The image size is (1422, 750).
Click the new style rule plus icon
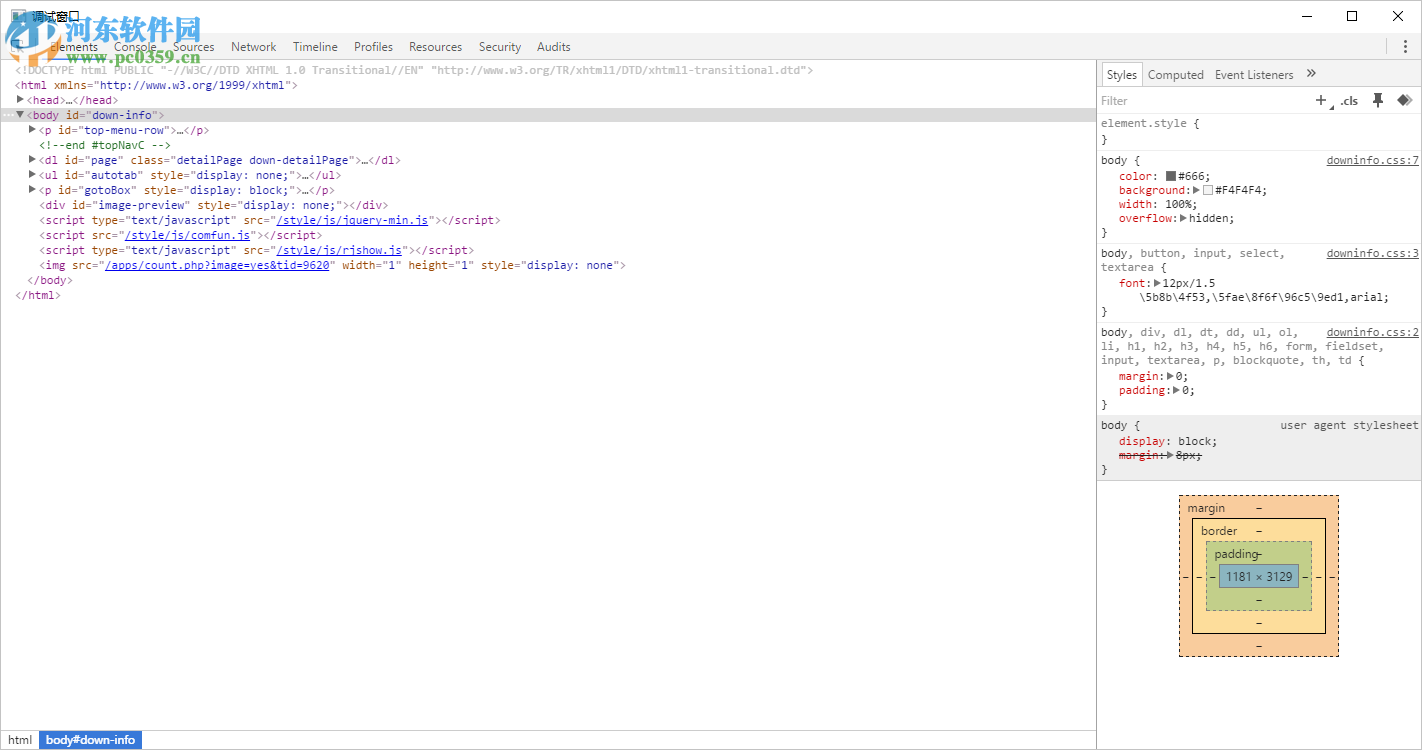pos(1321,100)
